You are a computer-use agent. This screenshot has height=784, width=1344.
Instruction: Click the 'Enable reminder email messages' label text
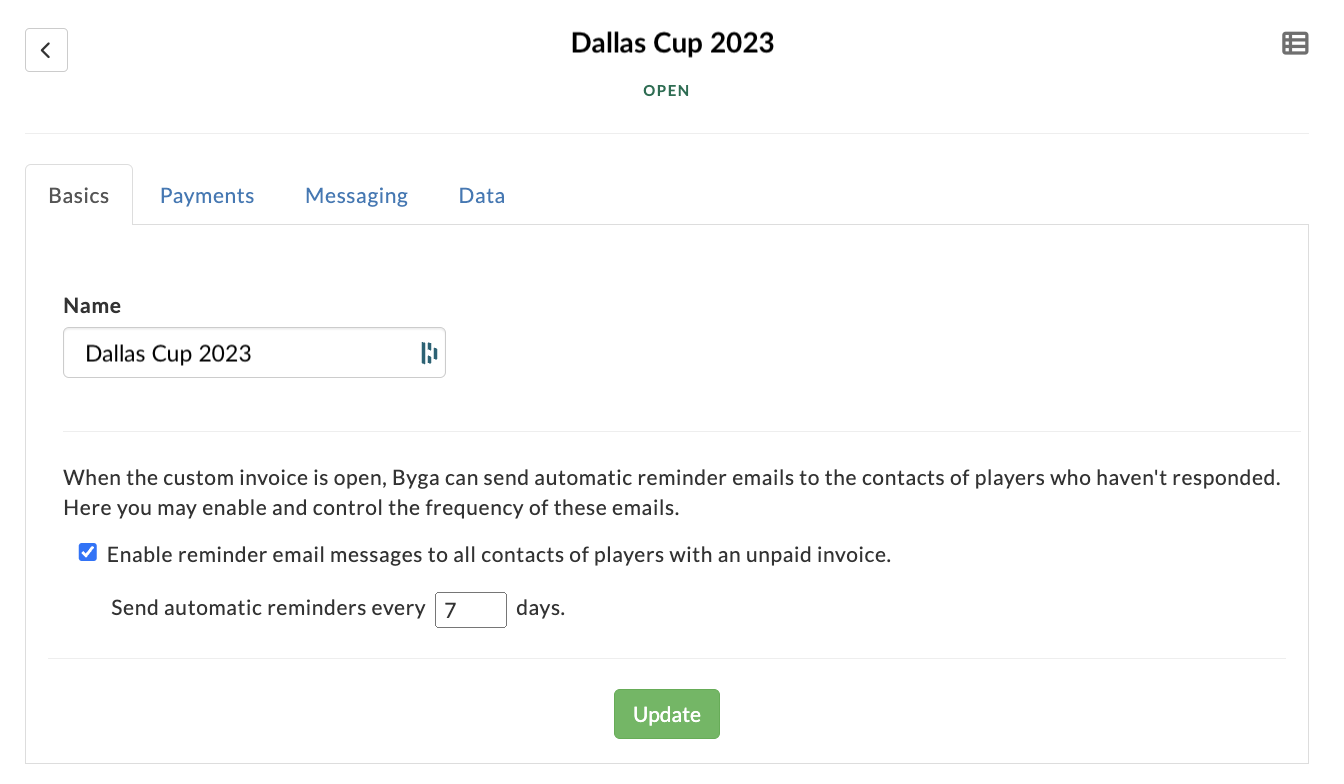(499, 554)
